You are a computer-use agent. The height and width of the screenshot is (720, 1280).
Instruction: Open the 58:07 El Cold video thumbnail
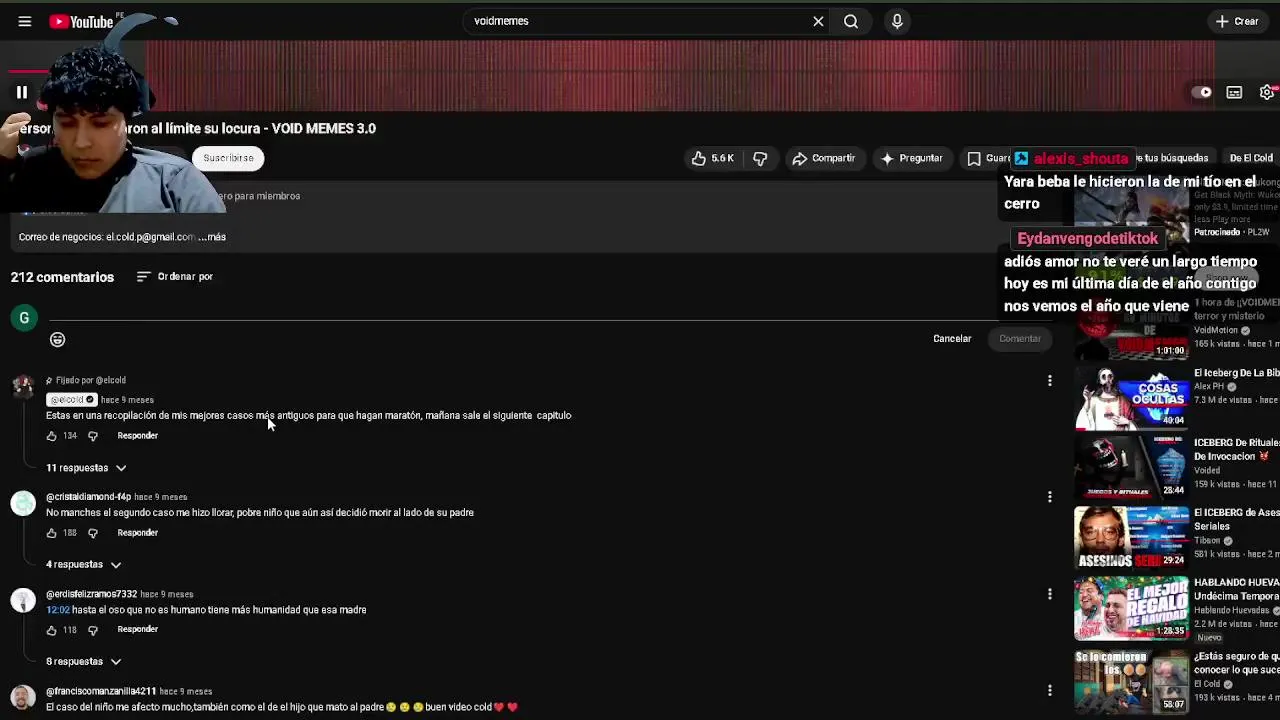(1131, 681)
